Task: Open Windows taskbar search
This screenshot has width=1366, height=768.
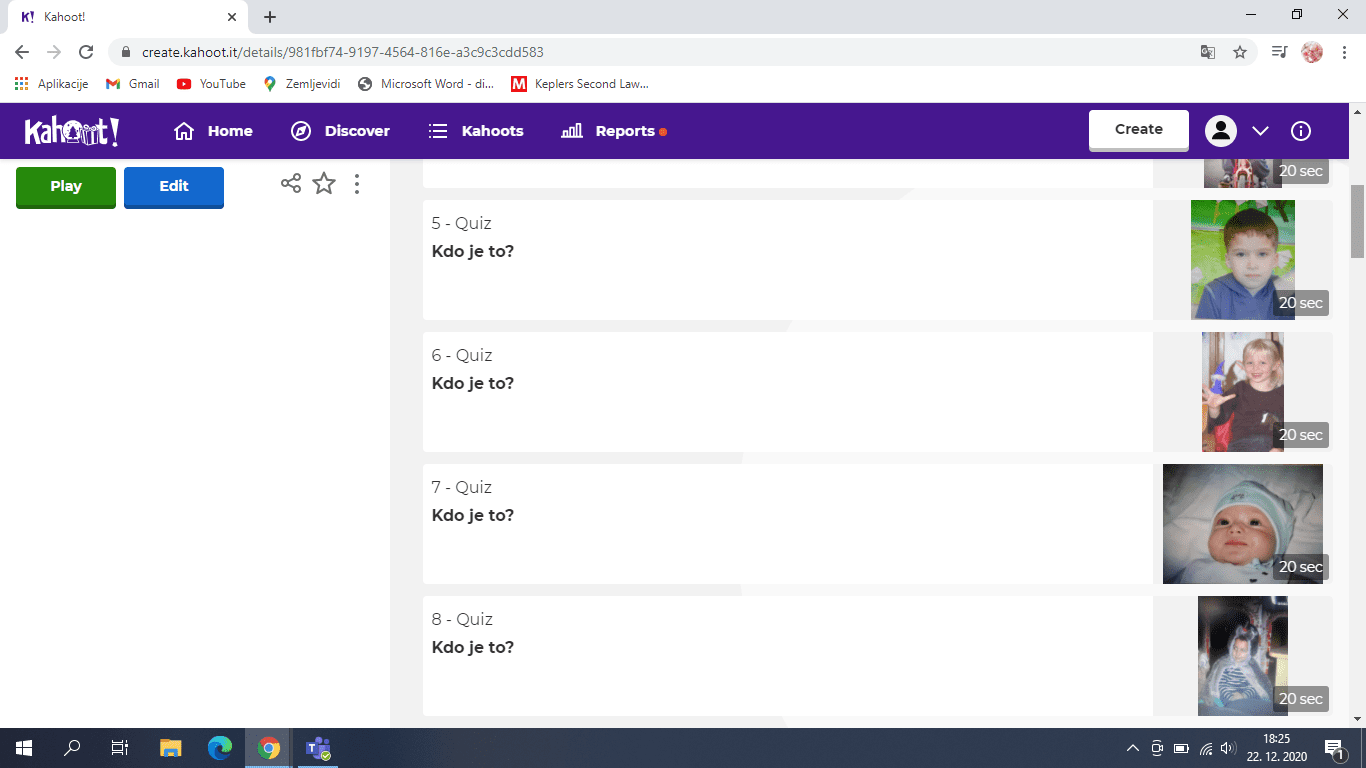Action: pyautogui.click(x=72, y=748)
